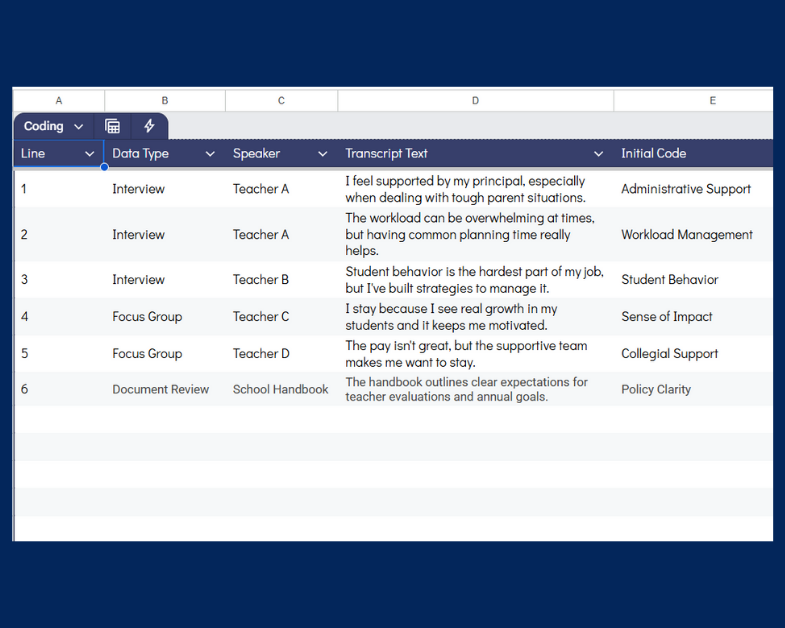Click the lightning bolt actions icon
Viewport: 785px width, 628px height.
(149, 126)
